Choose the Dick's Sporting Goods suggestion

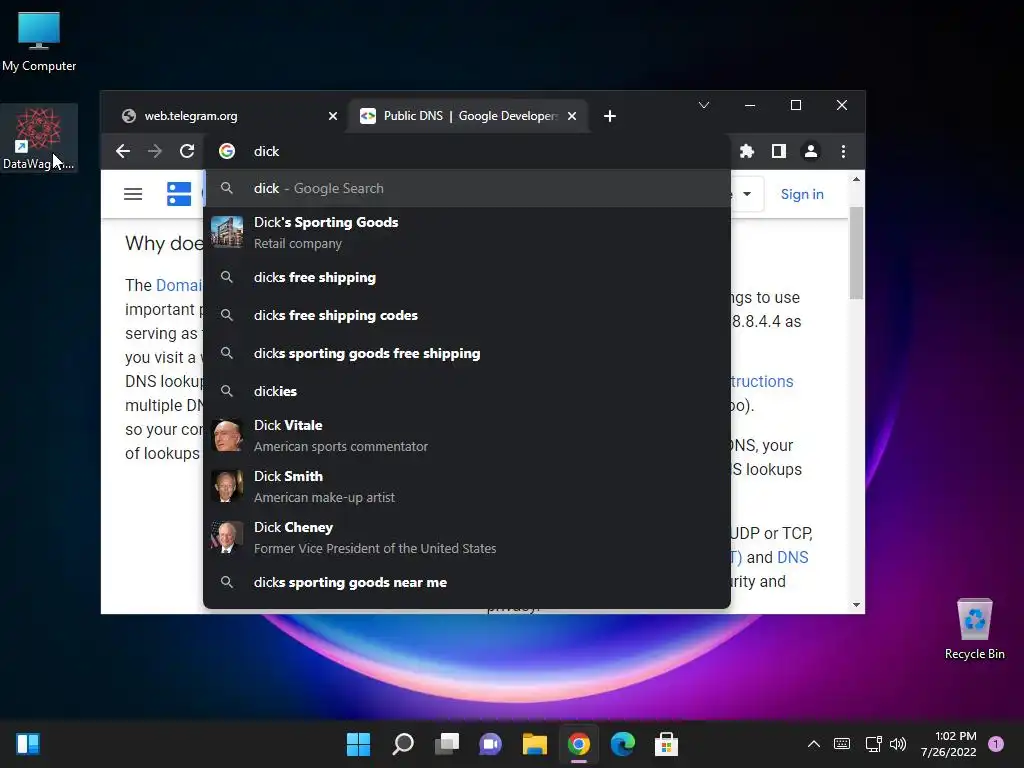(x=467, y=232)
